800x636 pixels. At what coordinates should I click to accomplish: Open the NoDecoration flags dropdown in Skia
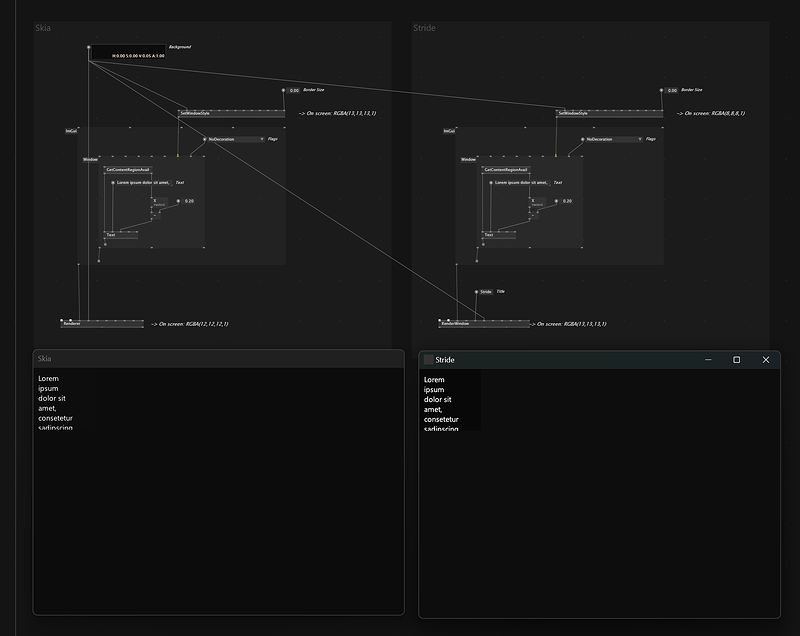click(x=234, y=139)
